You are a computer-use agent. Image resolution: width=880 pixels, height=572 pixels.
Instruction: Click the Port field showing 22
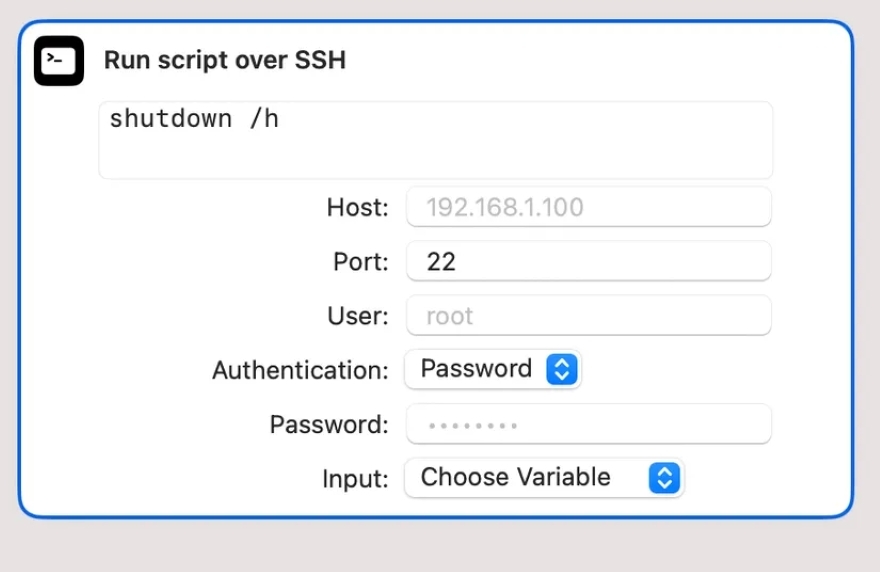pos(588,262)
